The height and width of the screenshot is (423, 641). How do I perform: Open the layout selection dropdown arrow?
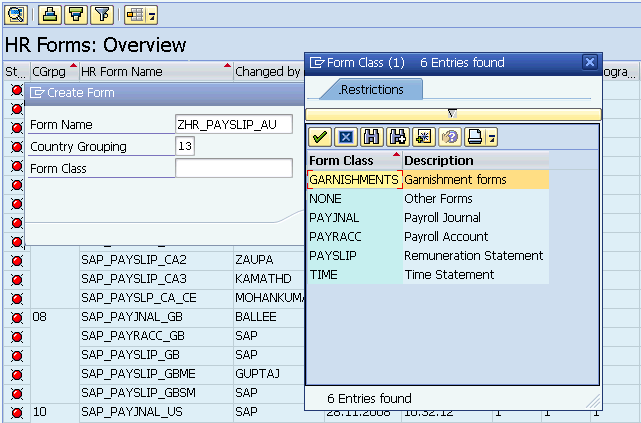[152, 15]
